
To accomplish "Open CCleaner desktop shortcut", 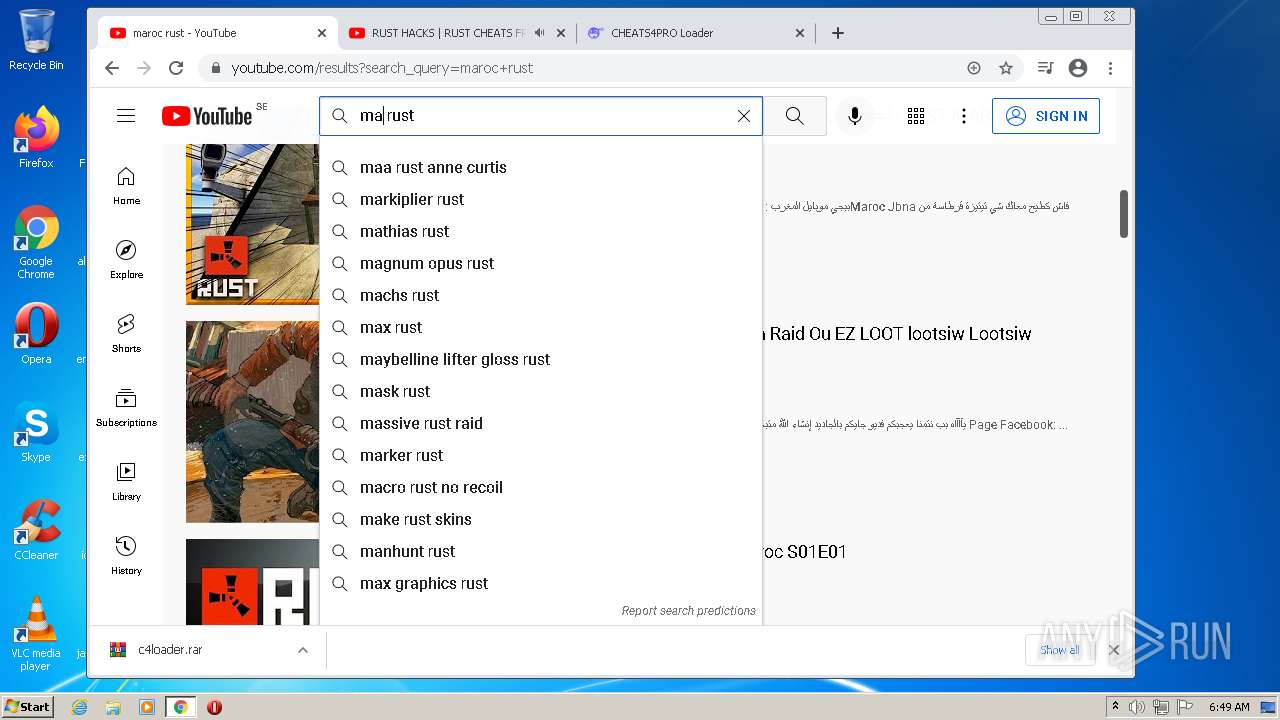I will 36,530.
